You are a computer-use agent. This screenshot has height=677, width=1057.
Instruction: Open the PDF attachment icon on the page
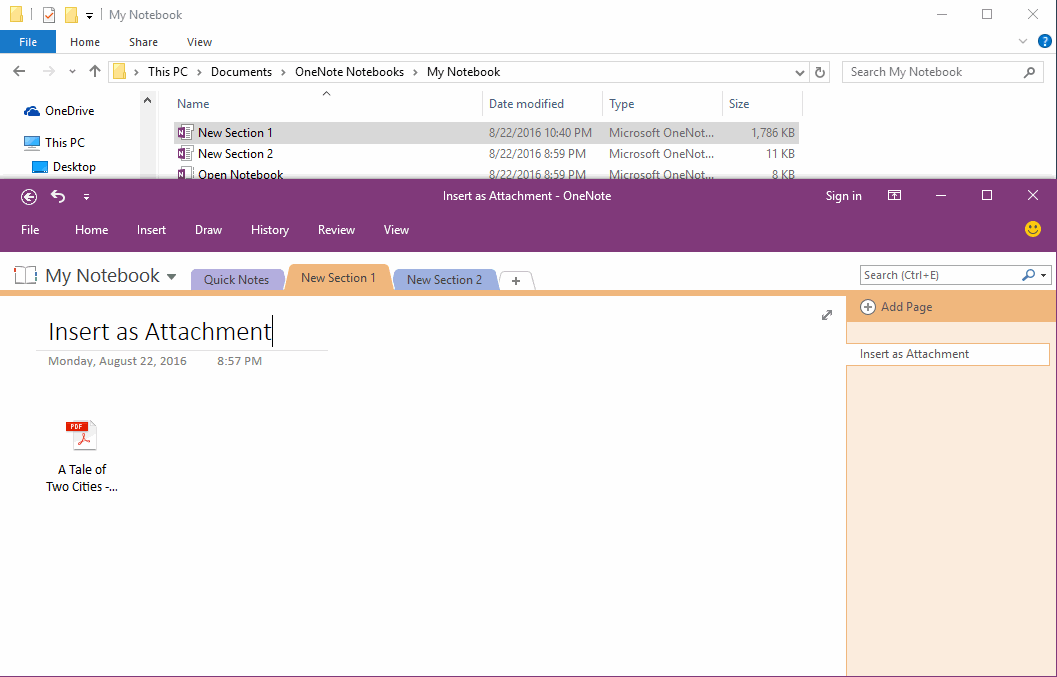83,435
